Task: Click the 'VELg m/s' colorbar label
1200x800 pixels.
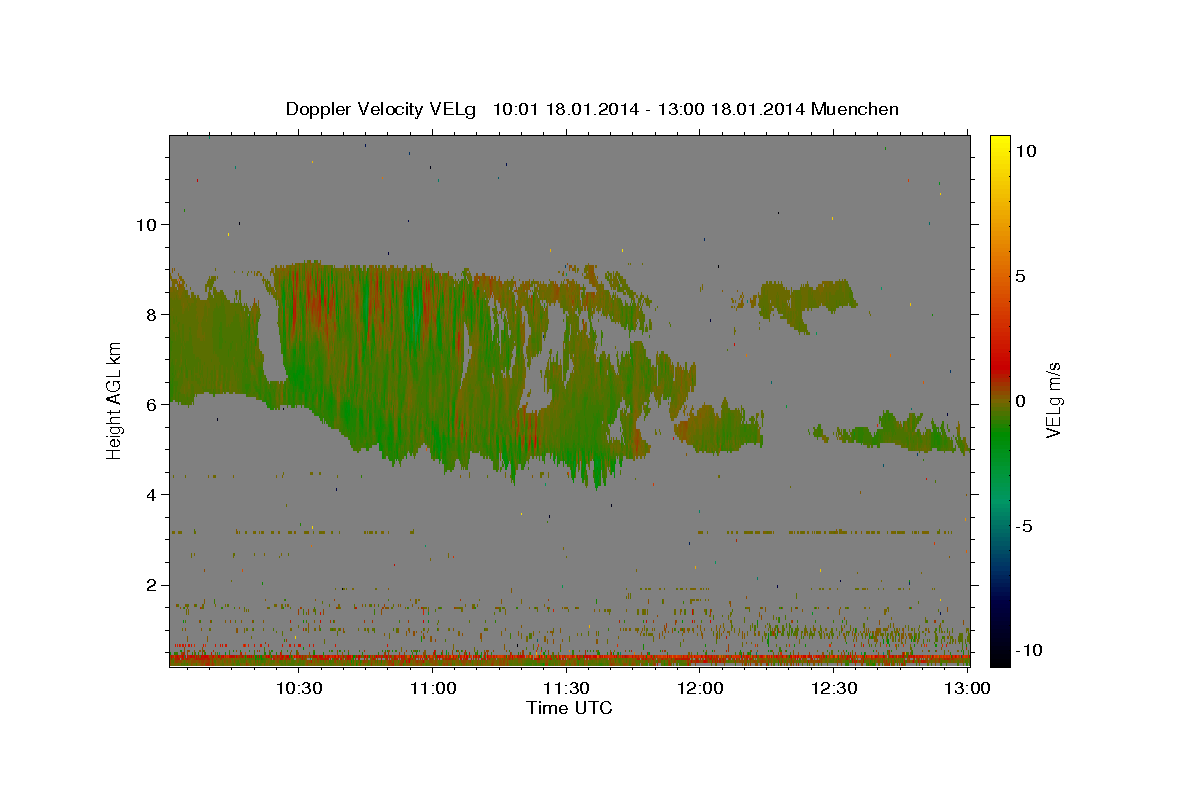Action: coord(1053,400)
